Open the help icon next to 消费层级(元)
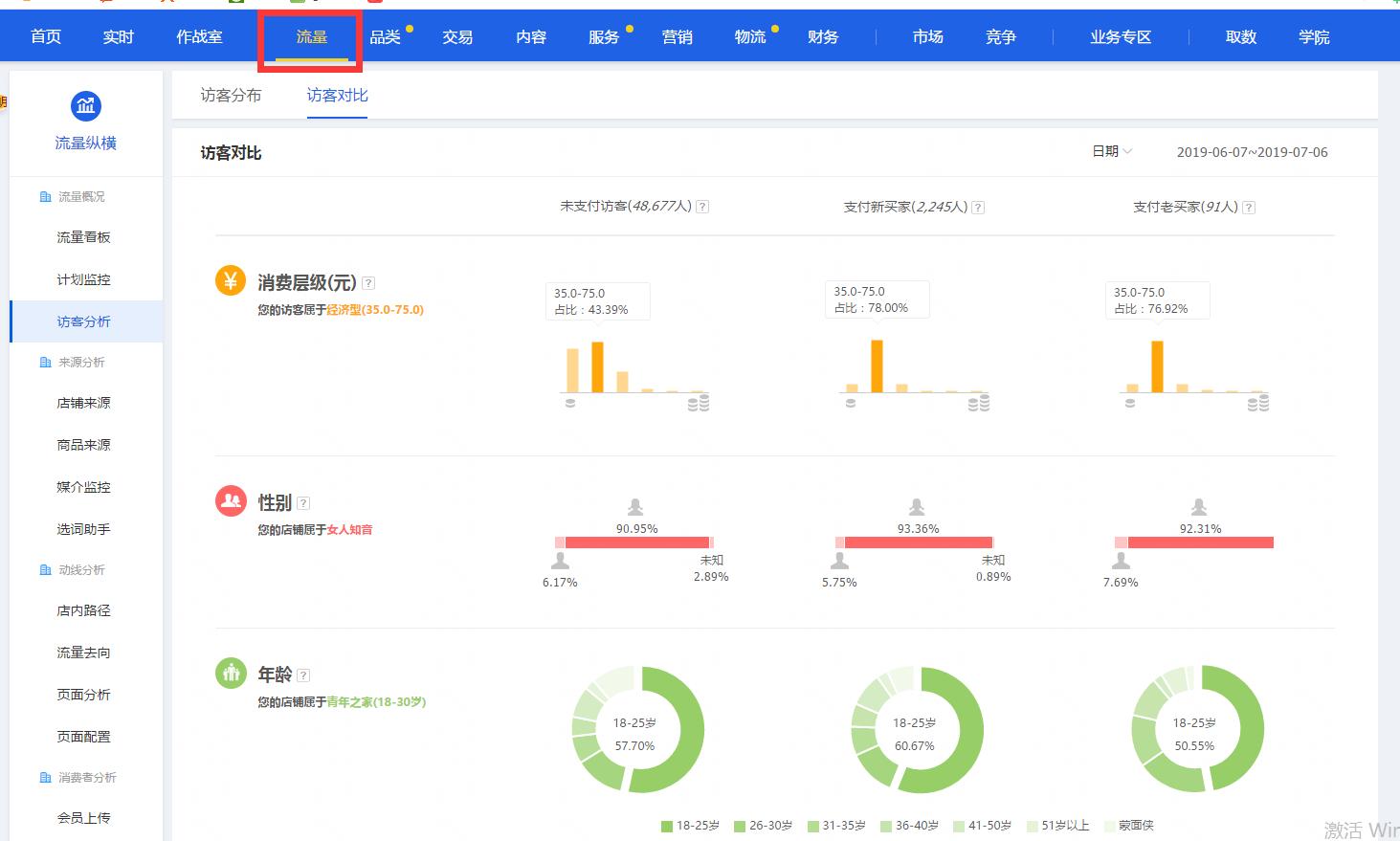The height and width of the screenshot is (841, 1400). (368, 282)
